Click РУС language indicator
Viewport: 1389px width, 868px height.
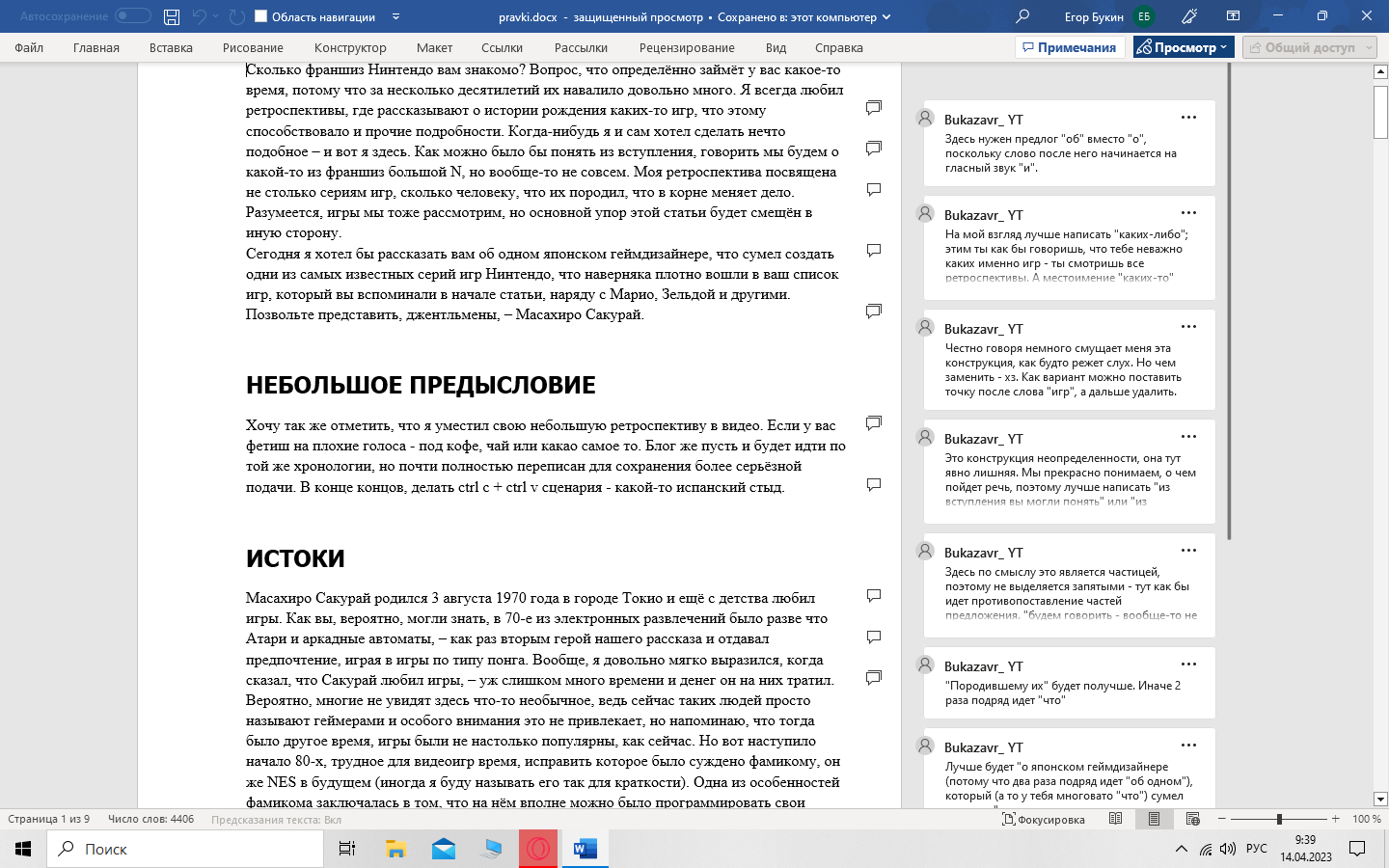(1257, 849)
